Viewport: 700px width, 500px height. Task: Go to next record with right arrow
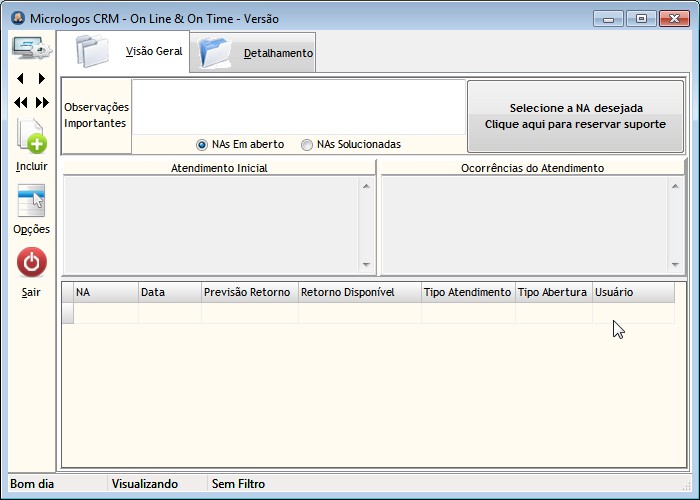pyautogui.click(x=41, y=78)
